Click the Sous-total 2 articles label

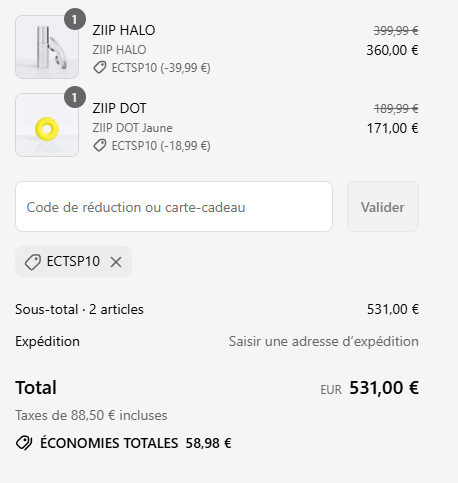pyautogui.click(x=79, y=310)
